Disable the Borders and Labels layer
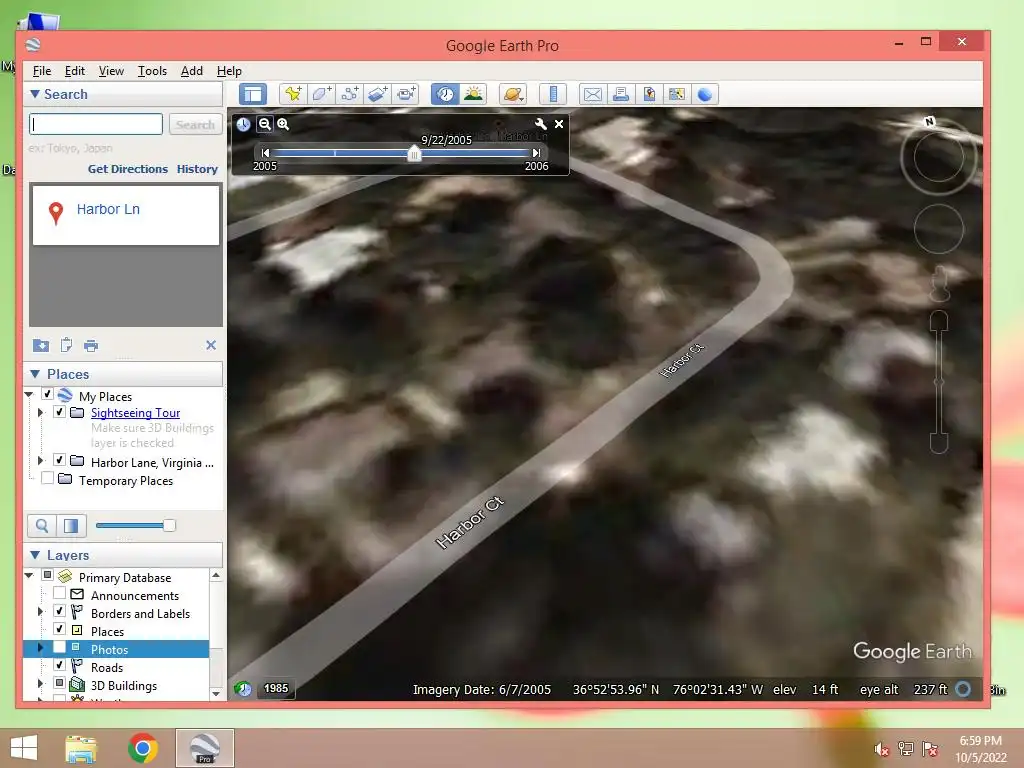Viewport: 1024px width, 768px height. (59, 611)
